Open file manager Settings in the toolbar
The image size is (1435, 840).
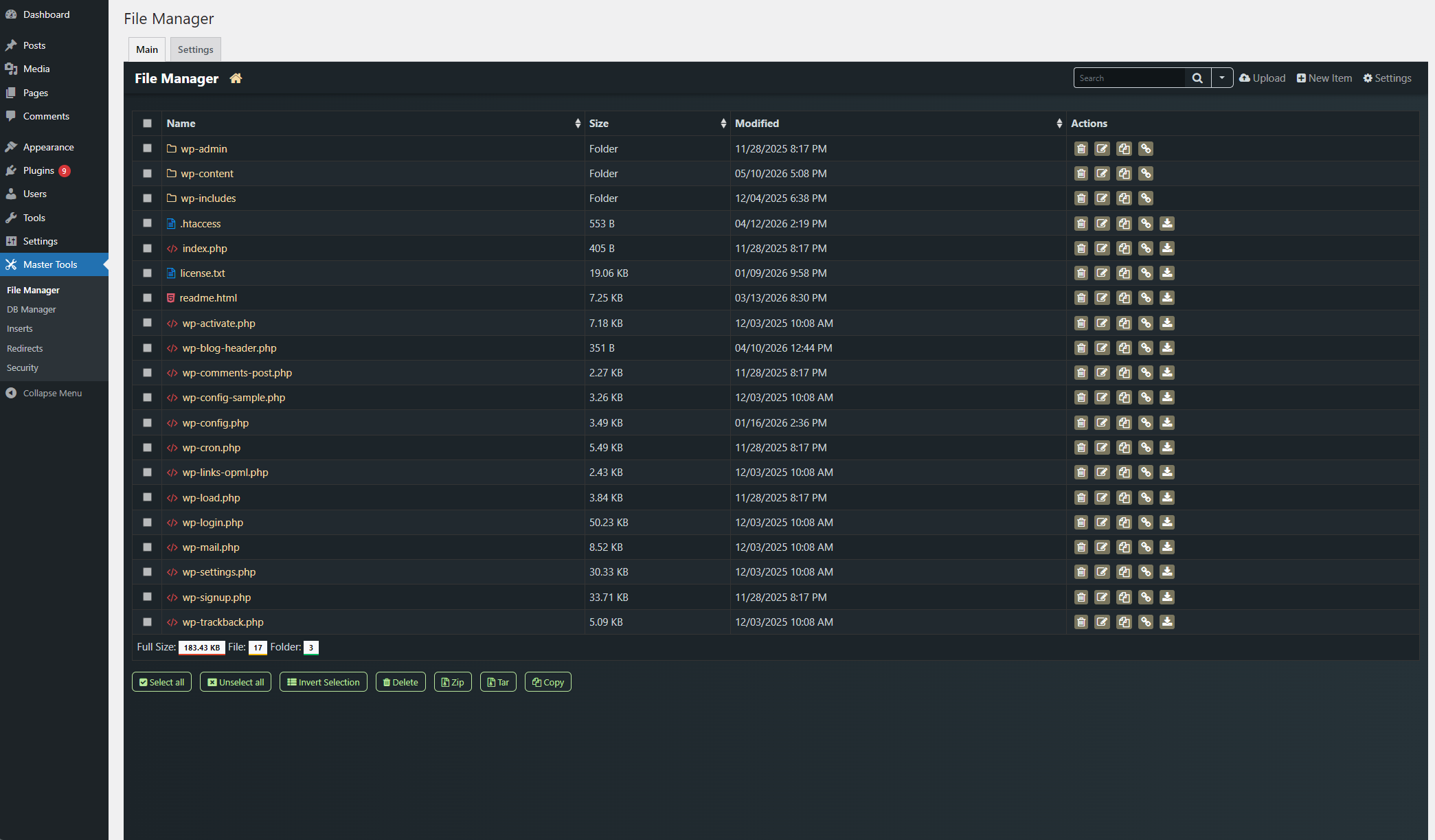(1388, 78)
